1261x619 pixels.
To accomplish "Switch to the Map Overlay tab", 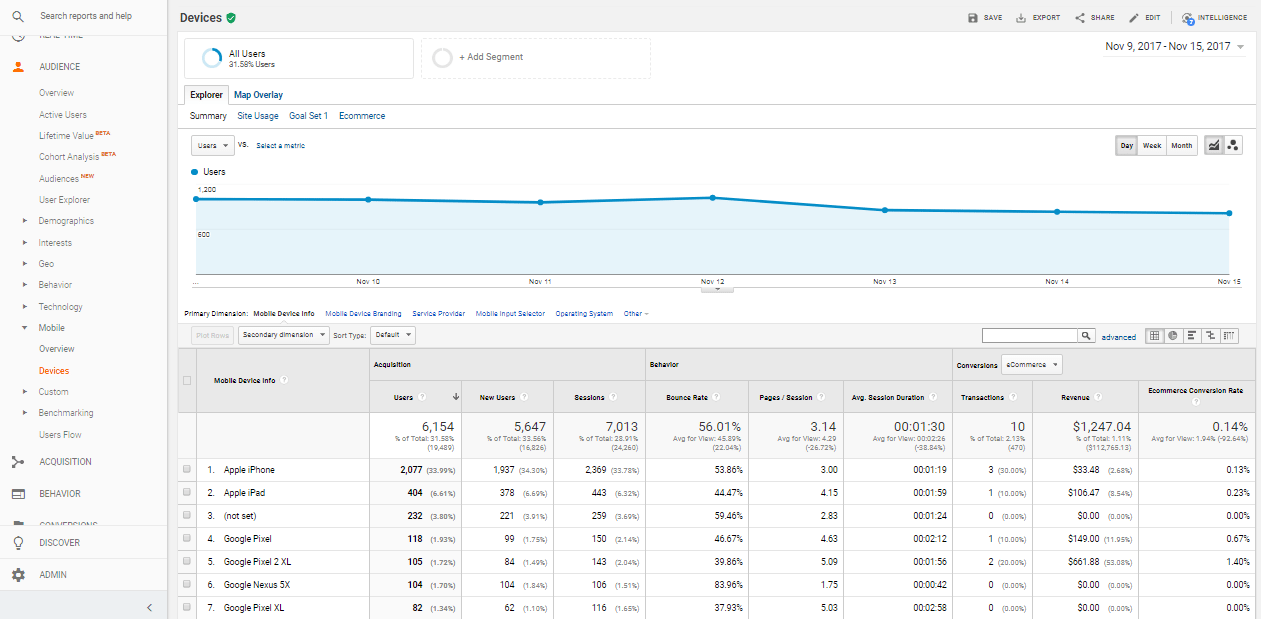I will [258, 95].
